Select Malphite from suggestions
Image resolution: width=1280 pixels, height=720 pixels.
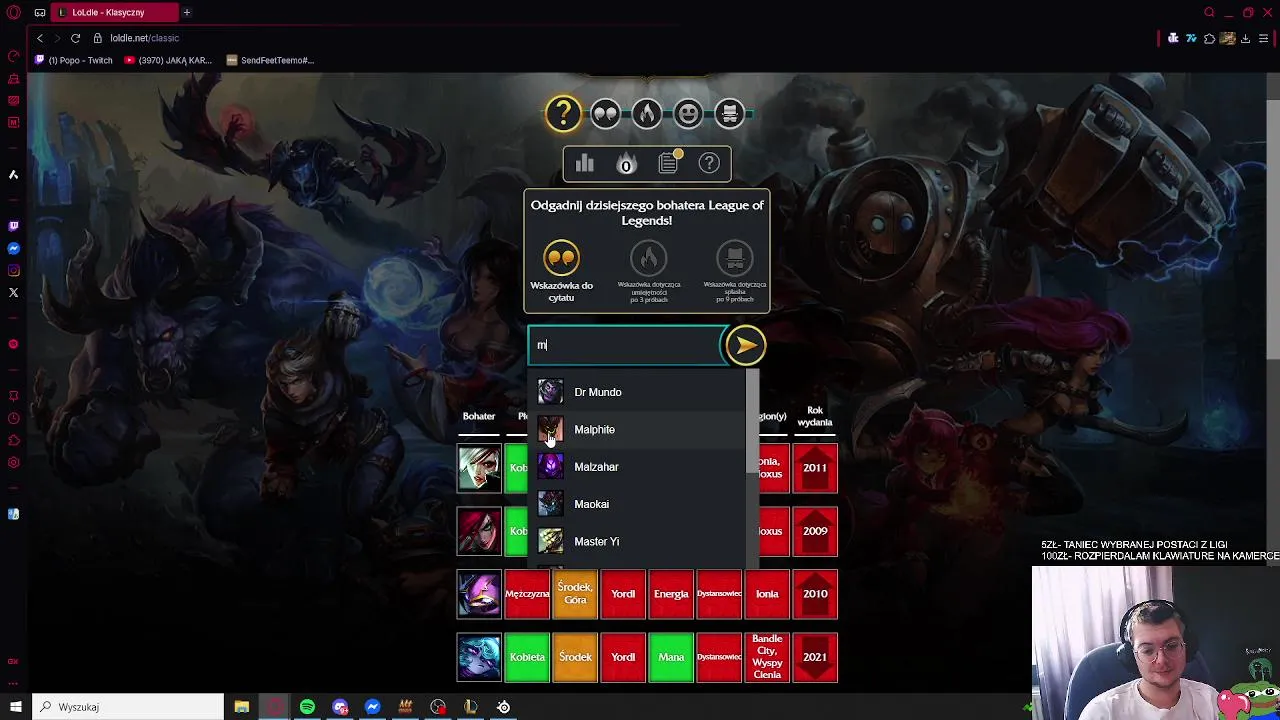[x=637, y=429]
